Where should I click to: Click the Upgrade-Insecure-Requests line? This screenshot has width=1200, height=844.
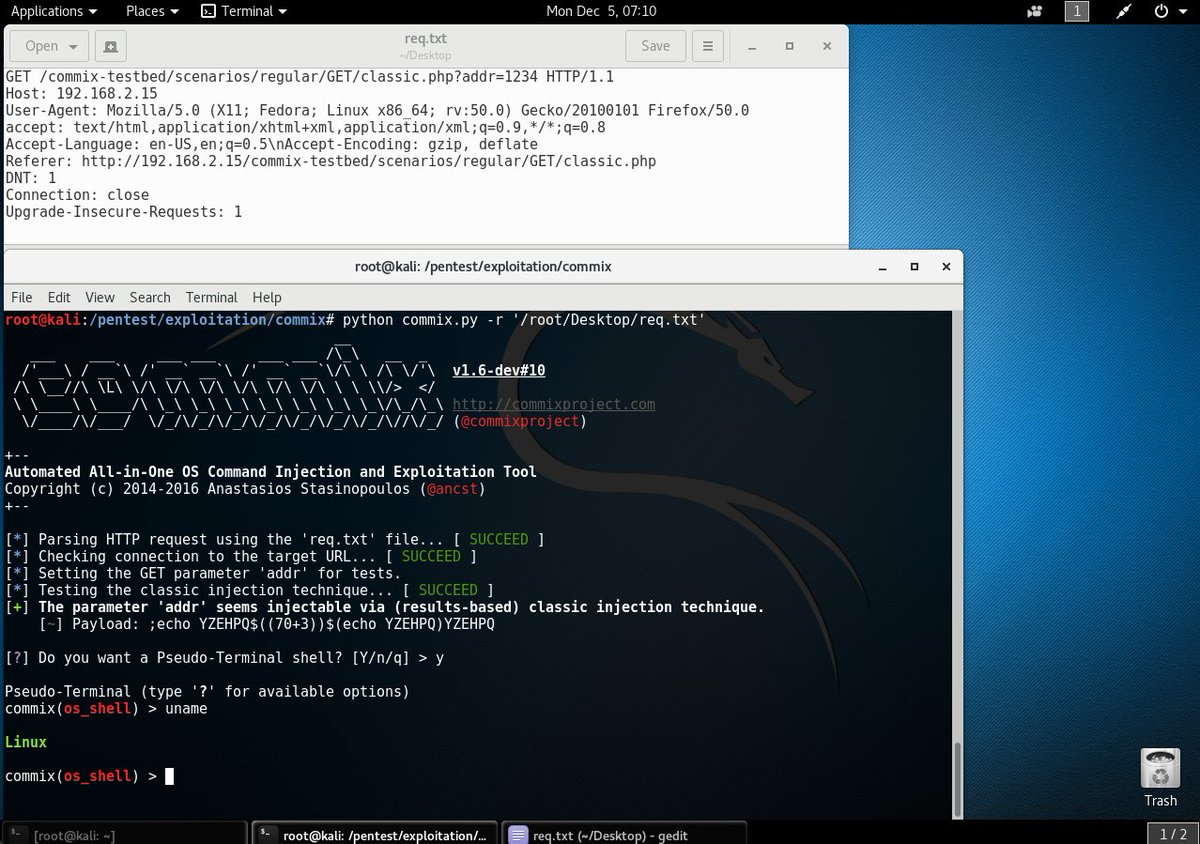(123, 212)
